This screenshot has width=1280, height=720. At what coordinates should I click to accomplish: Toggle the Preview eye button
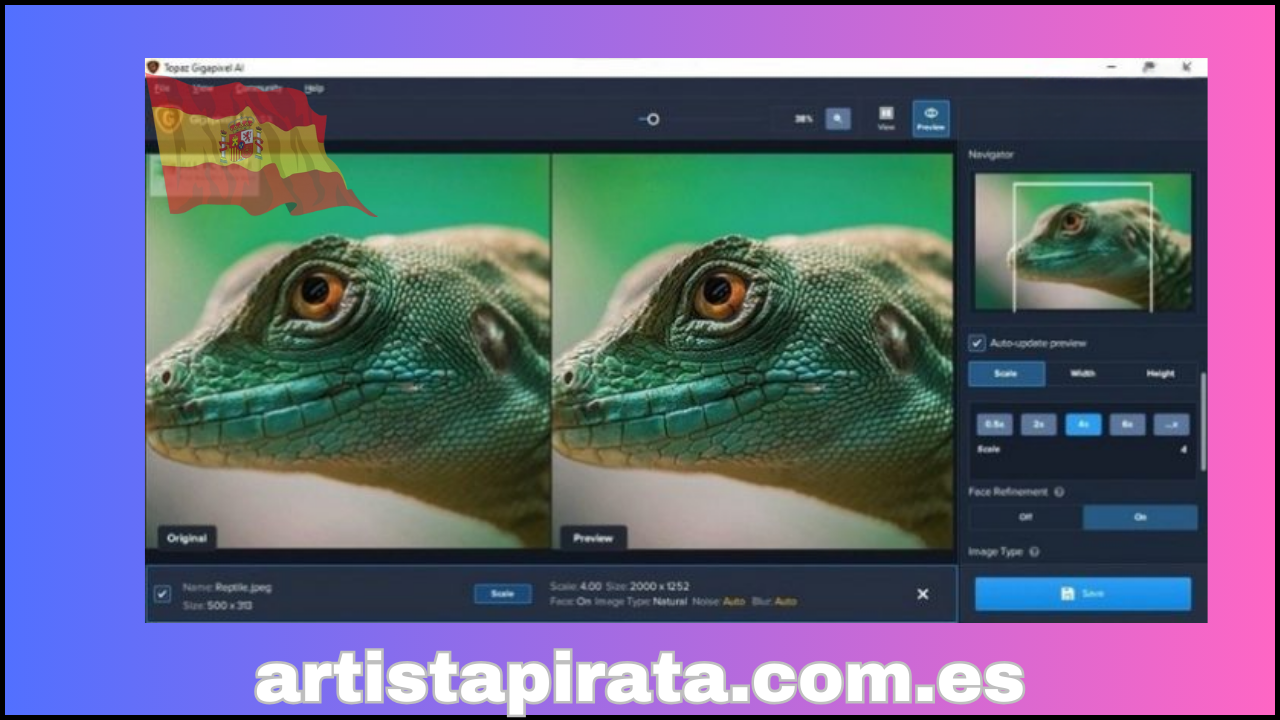[931, 118]
